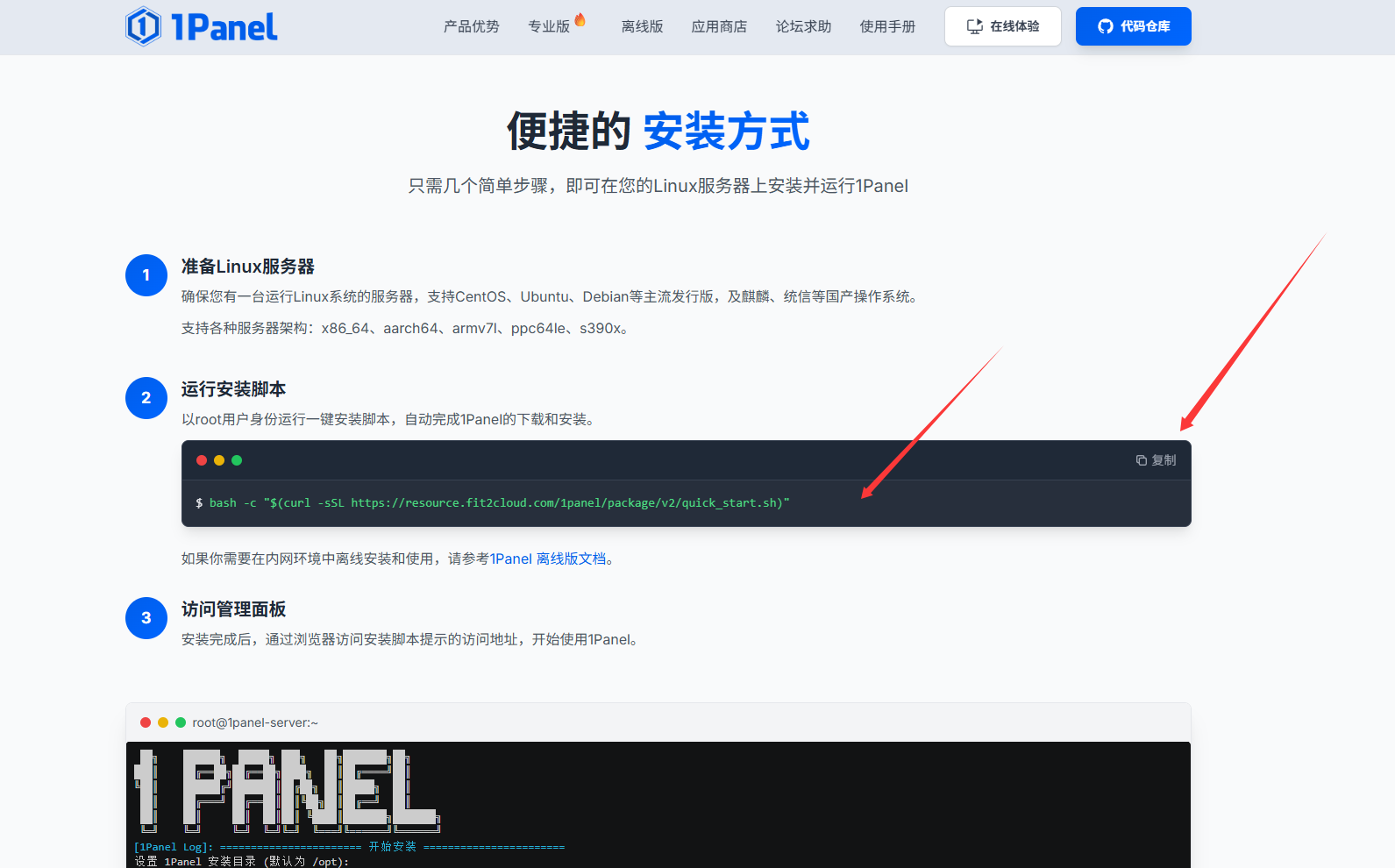The width and height of the screenshot is (1395, 868).
Task: Click the step 3 numbered circle
Action: tap(146, 618)
